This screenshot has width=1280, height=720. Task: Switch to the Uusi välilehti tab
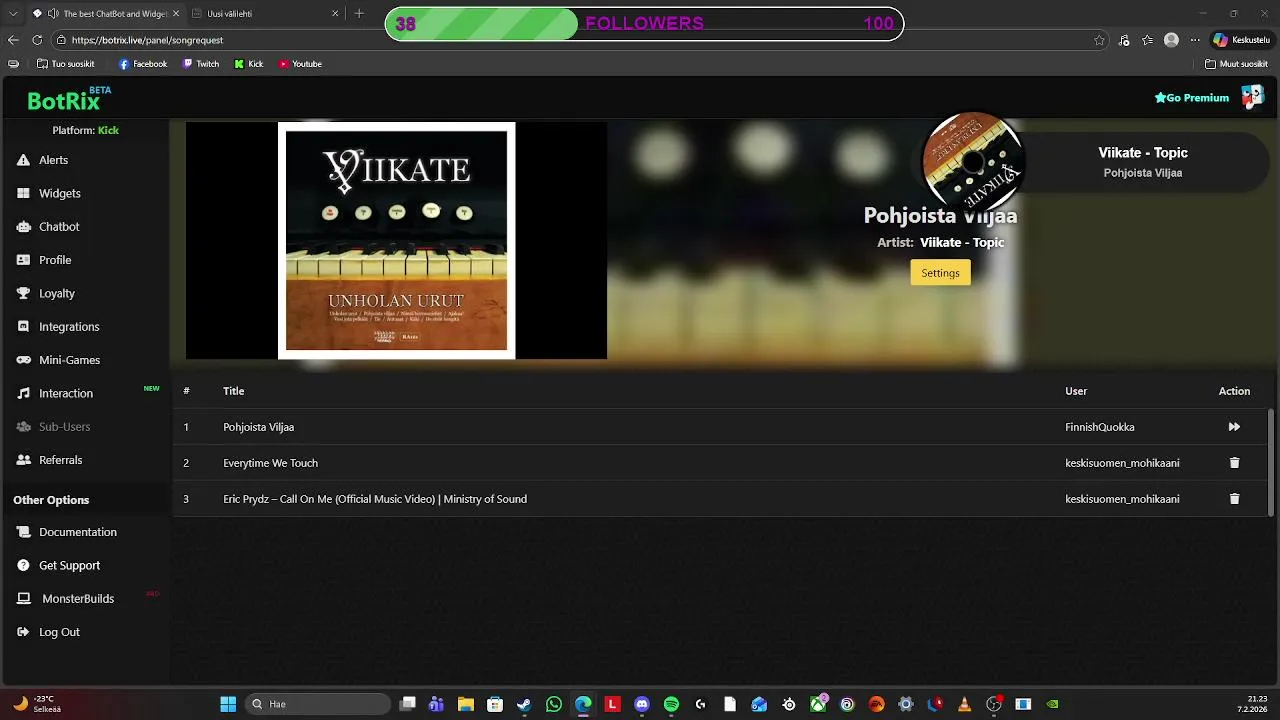pos(265,14)
